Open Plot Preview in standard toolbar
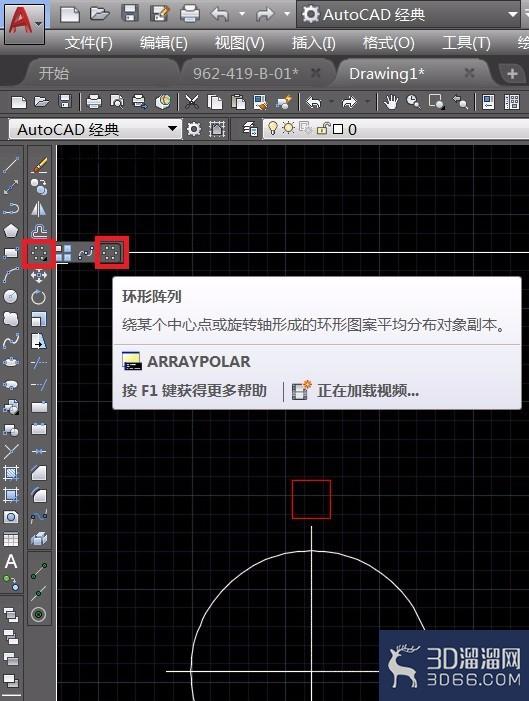The image size is (529, 701). [117, 102]
